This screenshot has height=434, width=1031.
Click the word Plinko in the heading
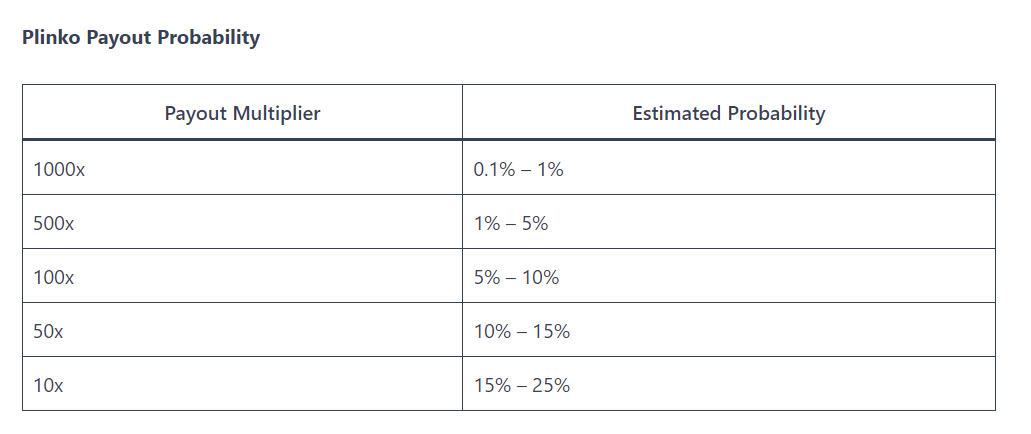(x=52, y=37)
